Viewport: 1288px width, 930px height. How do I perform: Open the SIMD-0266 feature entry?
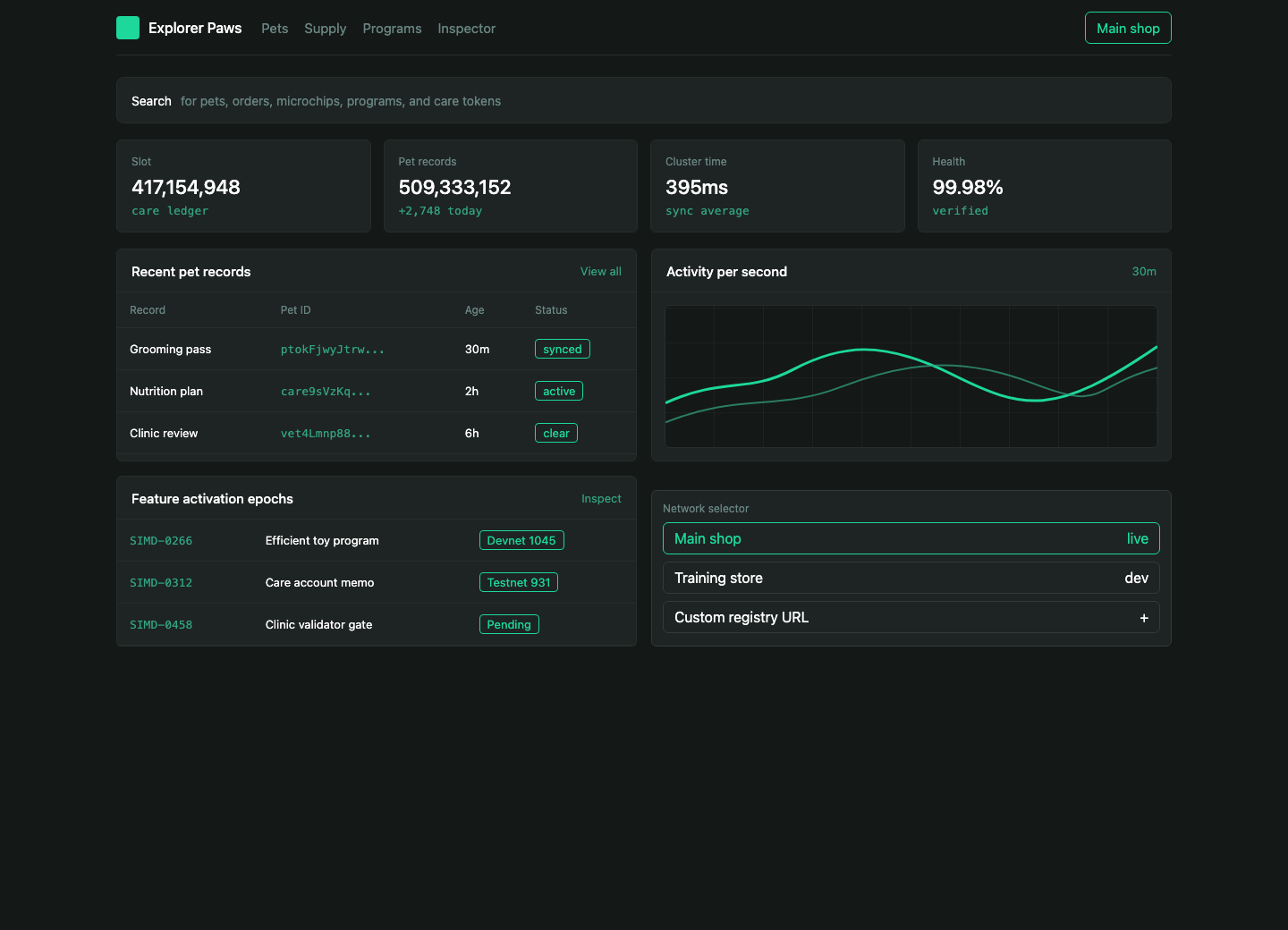pos(161,540)
